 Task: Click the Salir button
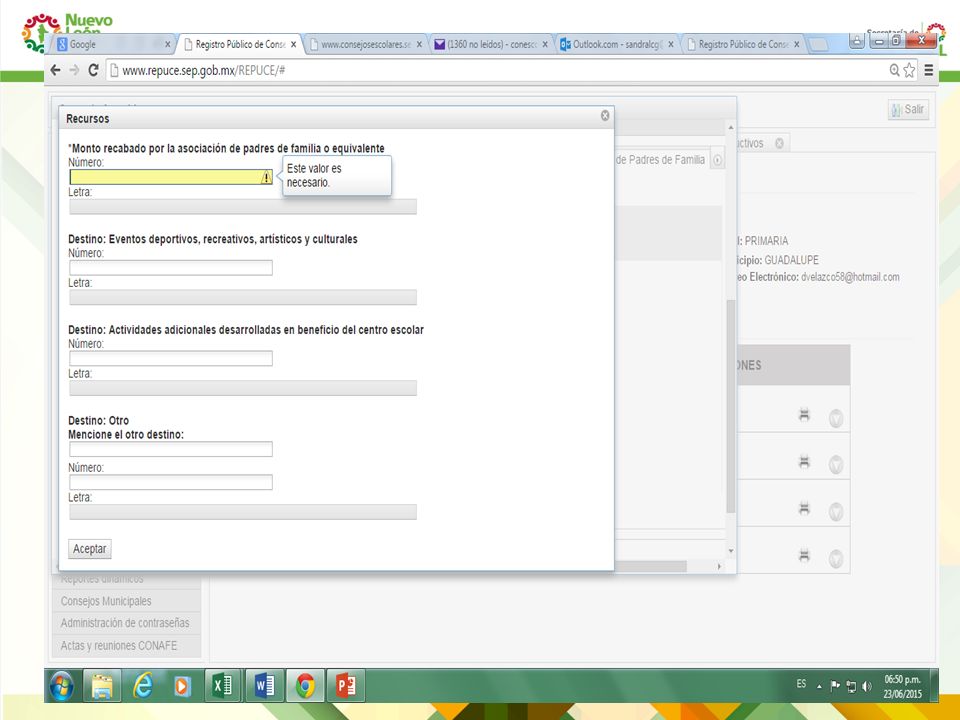point(909,110)
